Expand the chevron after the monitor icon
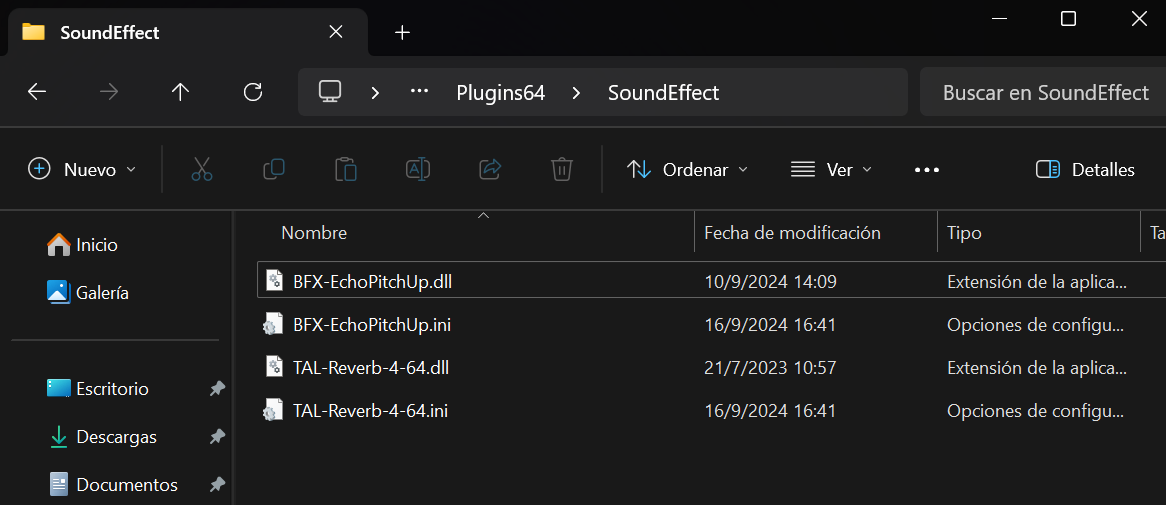The width and height of the screenshot is (1166, 505). pos(376,93)
